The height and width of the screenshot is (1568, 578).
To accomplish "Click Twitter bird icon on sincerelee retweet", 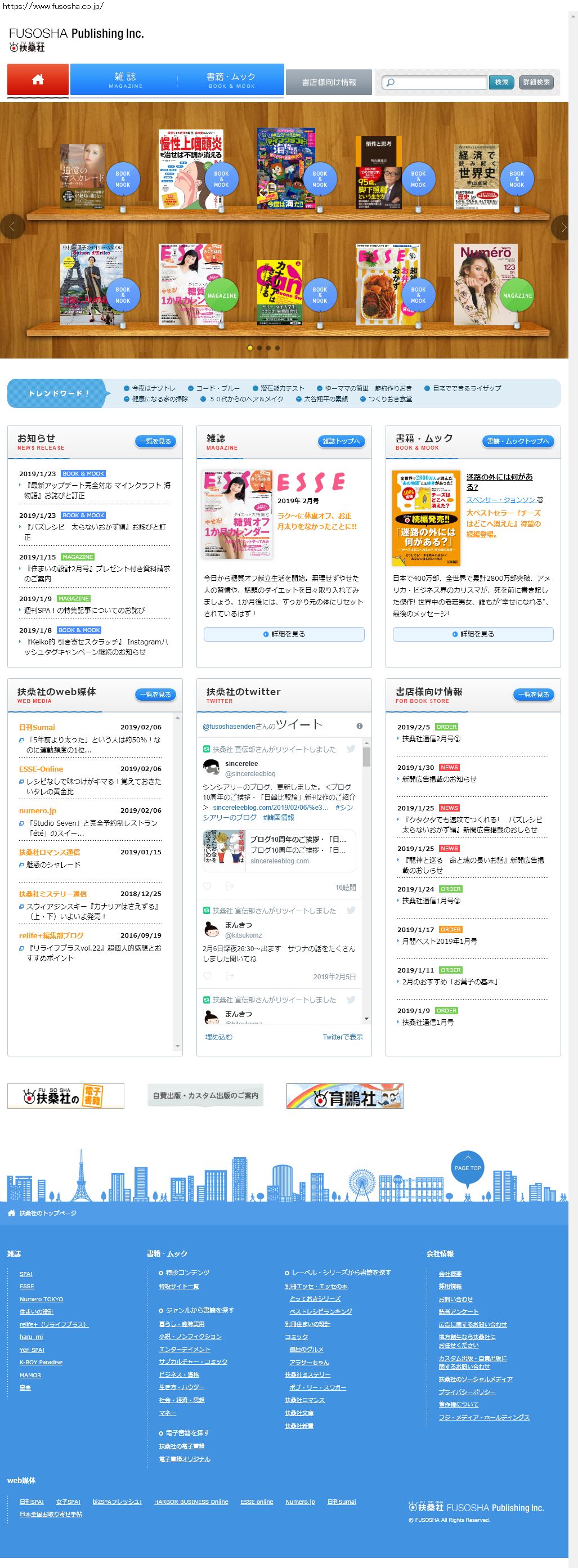I will click(351, 749).
